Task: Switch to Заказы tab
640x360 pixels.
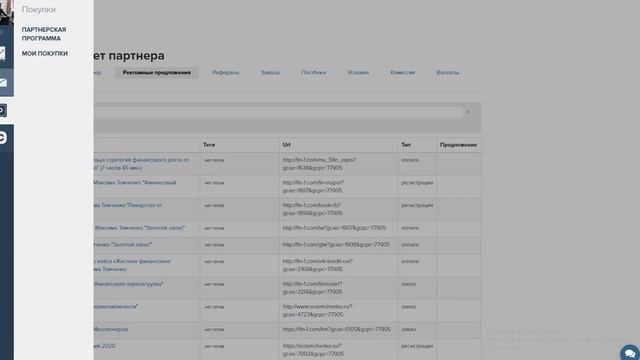Action: (270, 72)
